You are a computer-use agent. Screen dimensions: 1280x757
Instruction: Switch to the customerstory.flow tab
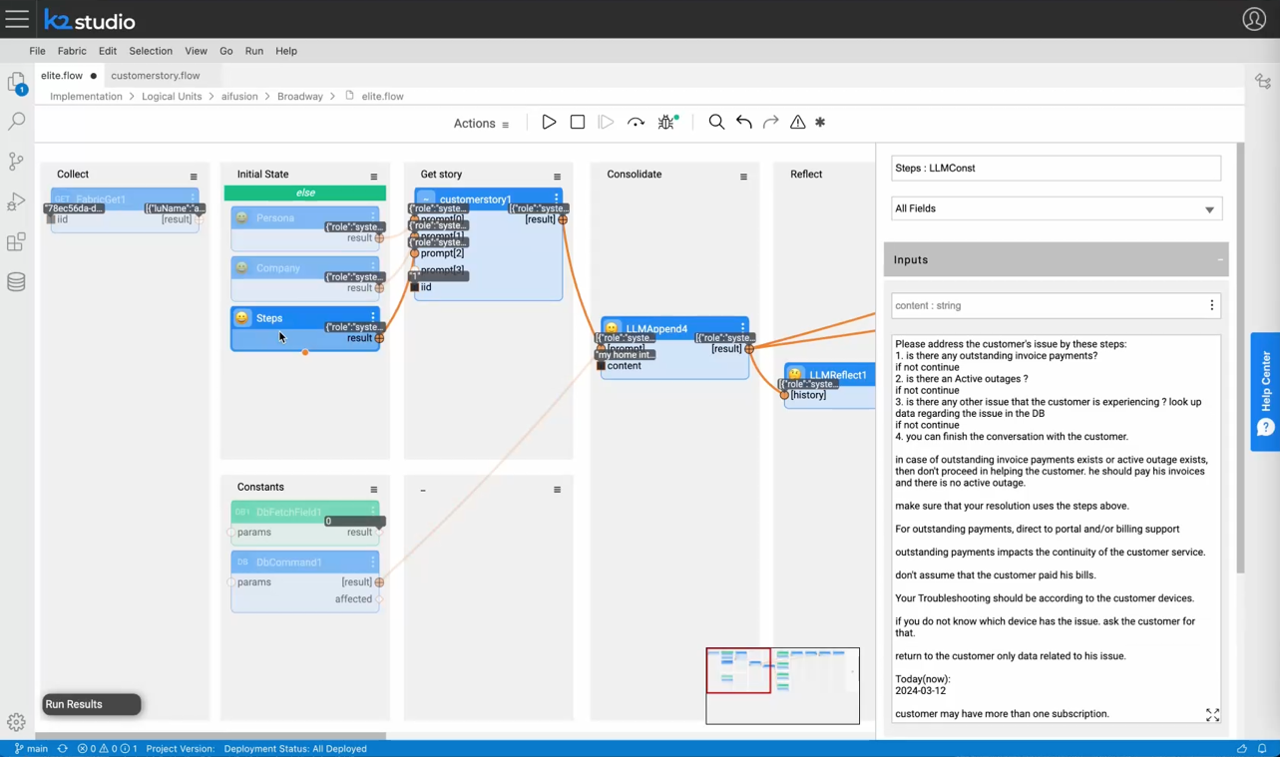point(155,76)
